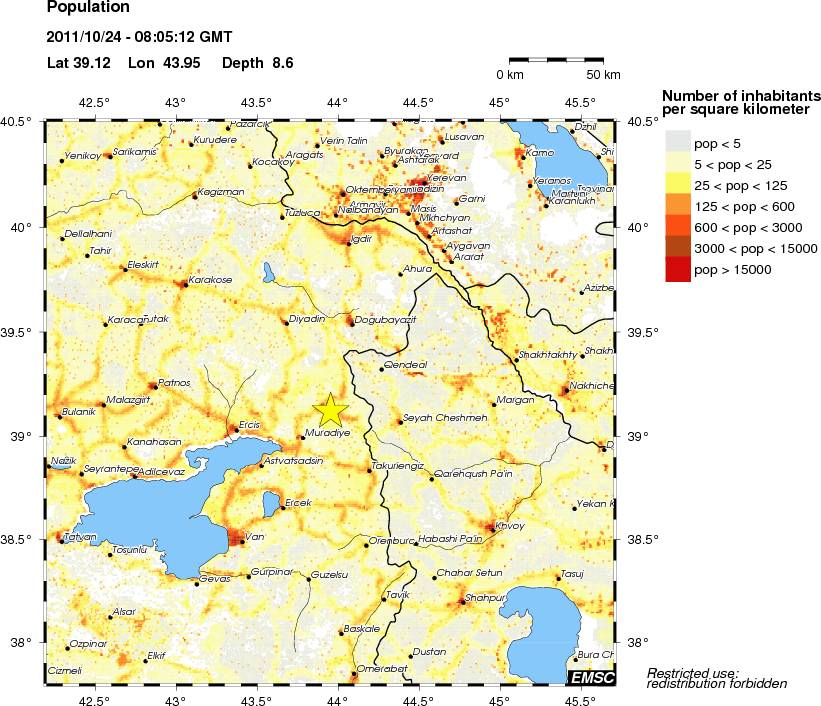Image resolution: width=821 pixels, height=706 pixels.
Task: Select the Dogubayazit city marker dot
Action: [x=351, y=321]
